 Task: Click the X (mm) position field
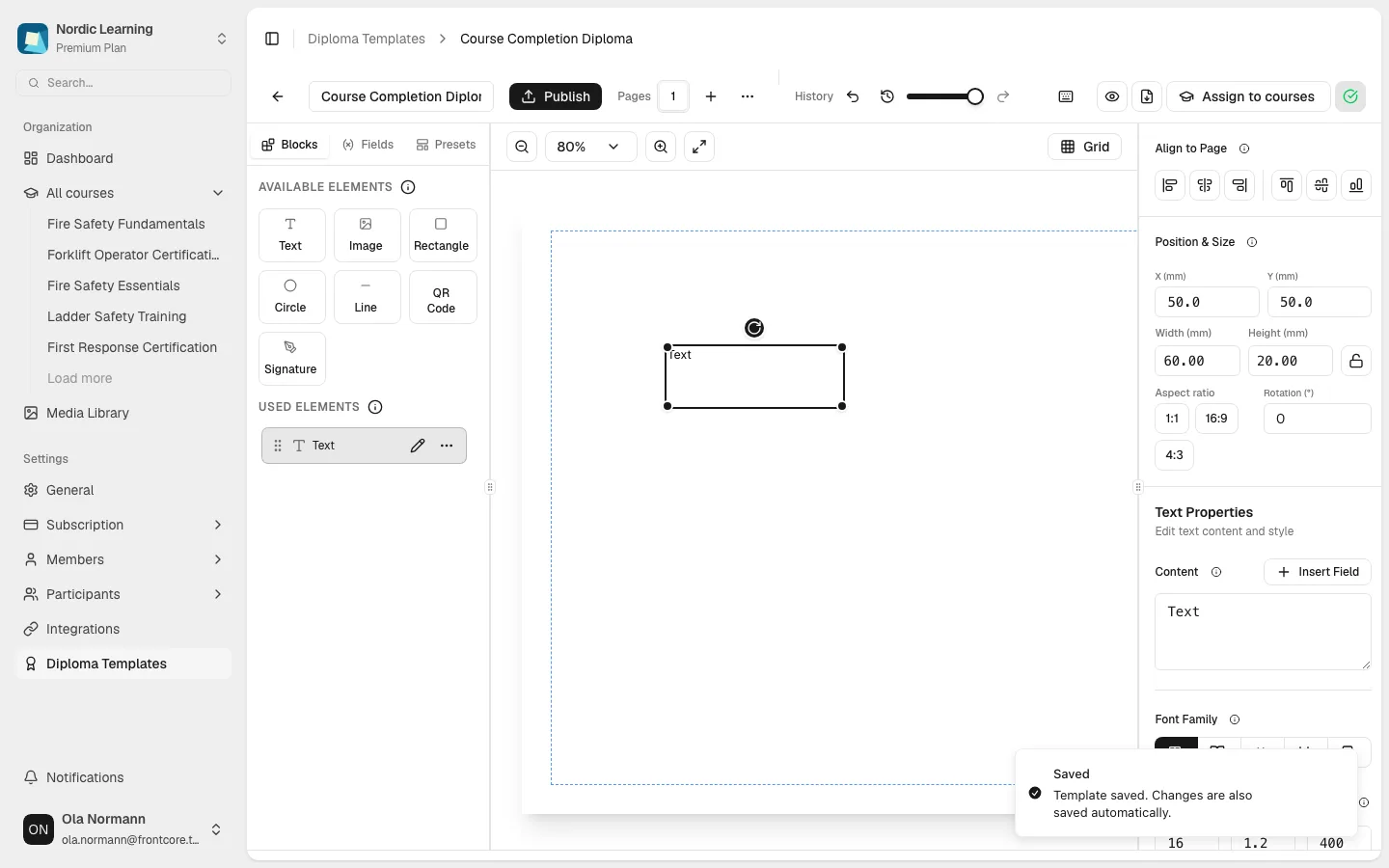click(1207, 302)
